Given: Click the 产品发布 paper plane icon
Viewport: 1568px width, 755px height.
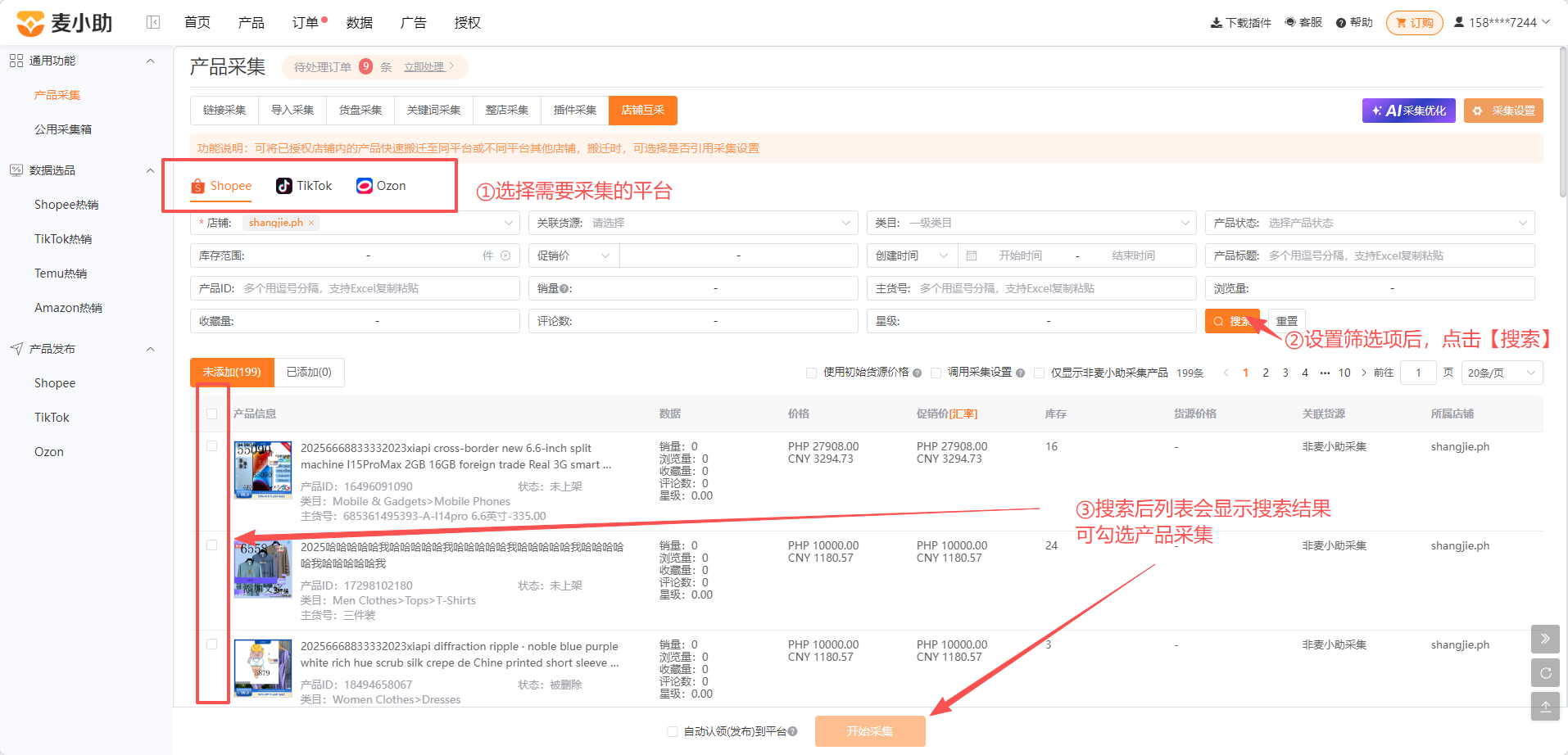Looking at the screenshot, I should click(x=16, y=349).
